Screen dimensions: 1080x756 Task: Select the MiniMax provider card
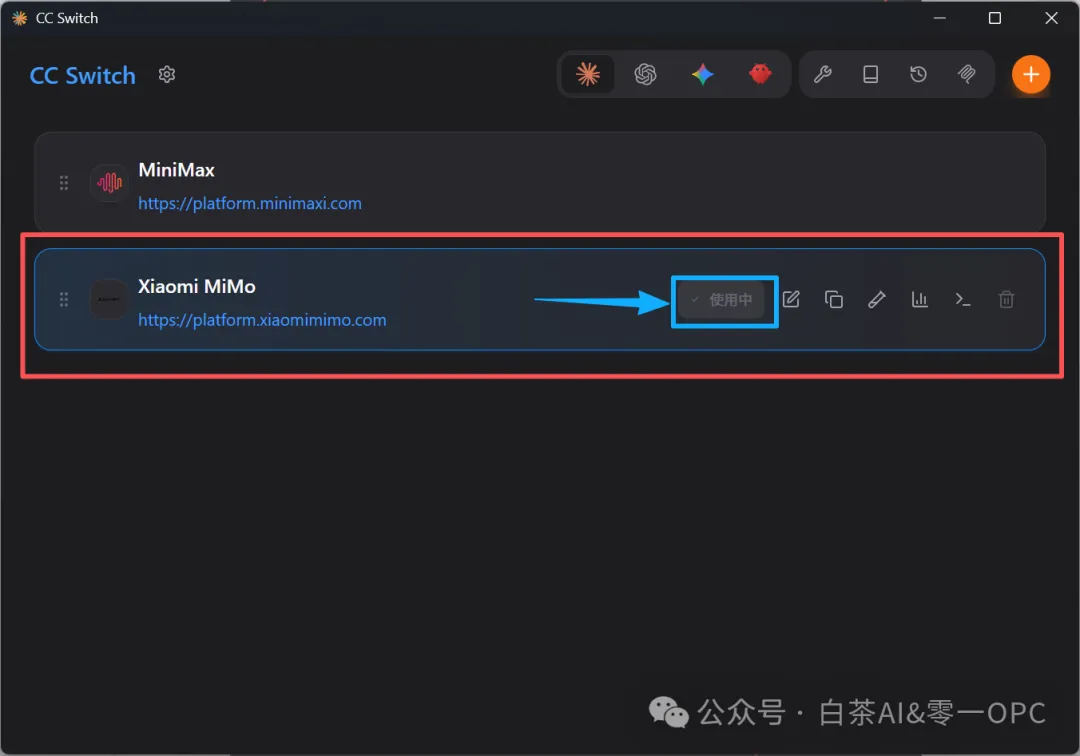[540, 182]
